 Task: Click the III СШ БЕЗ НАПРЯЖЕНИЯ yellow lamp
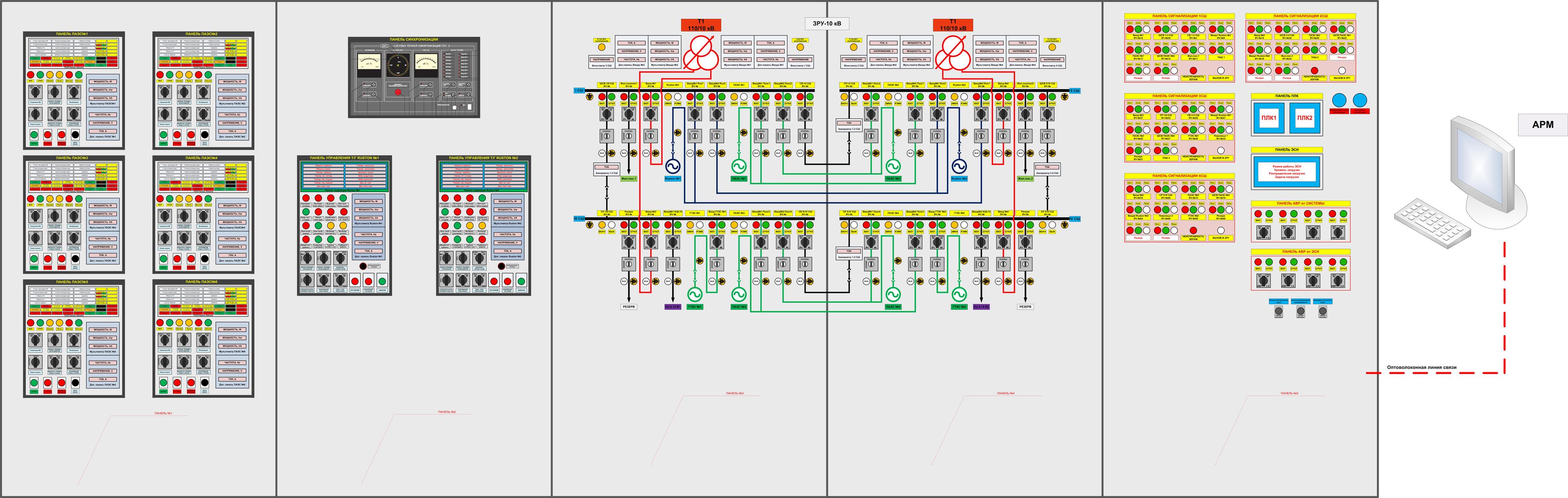602,47
